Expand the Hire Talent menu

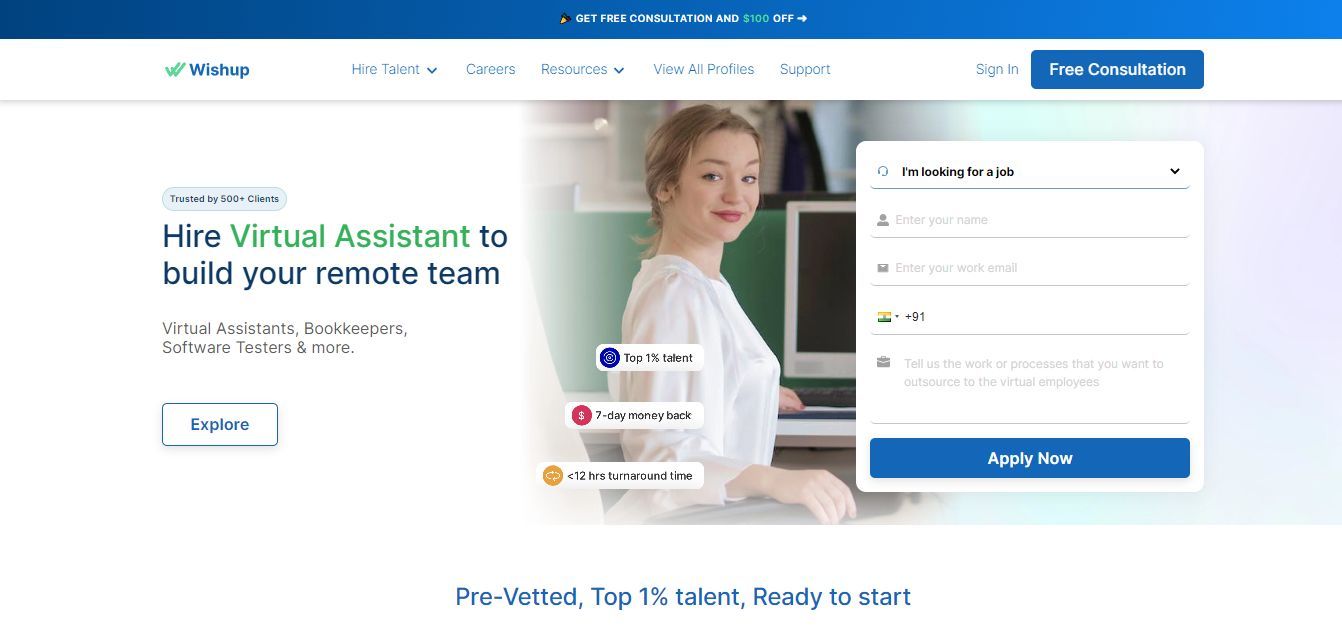(x=394, y=70)
